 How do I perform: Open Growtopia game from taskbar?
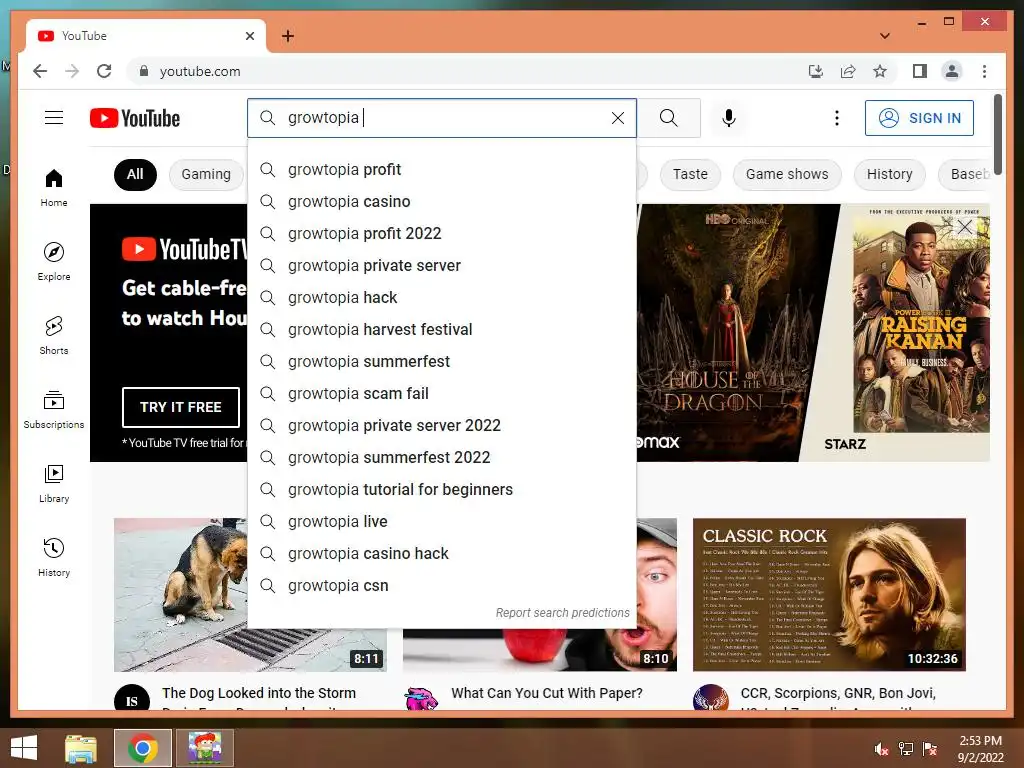click(204, 748)
